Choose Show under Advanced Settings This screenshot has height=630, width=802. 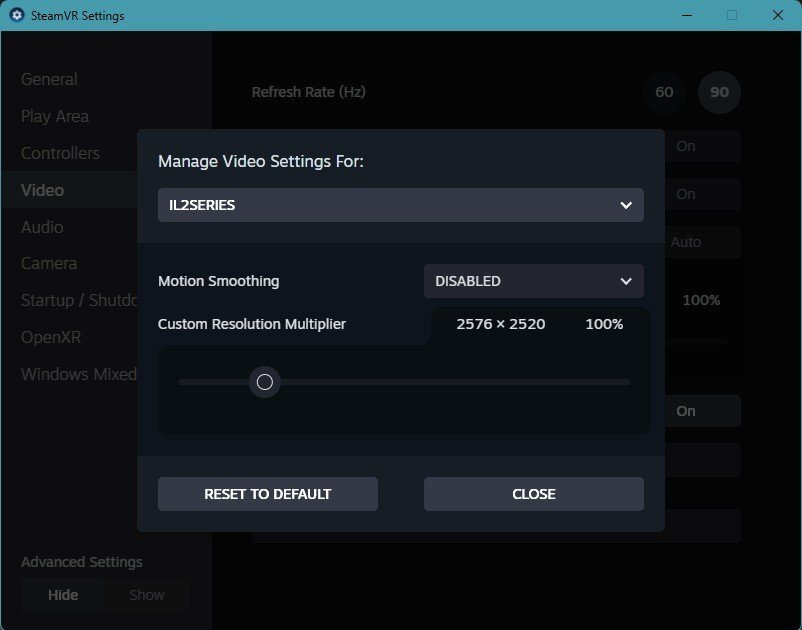(x=147, y=595)
